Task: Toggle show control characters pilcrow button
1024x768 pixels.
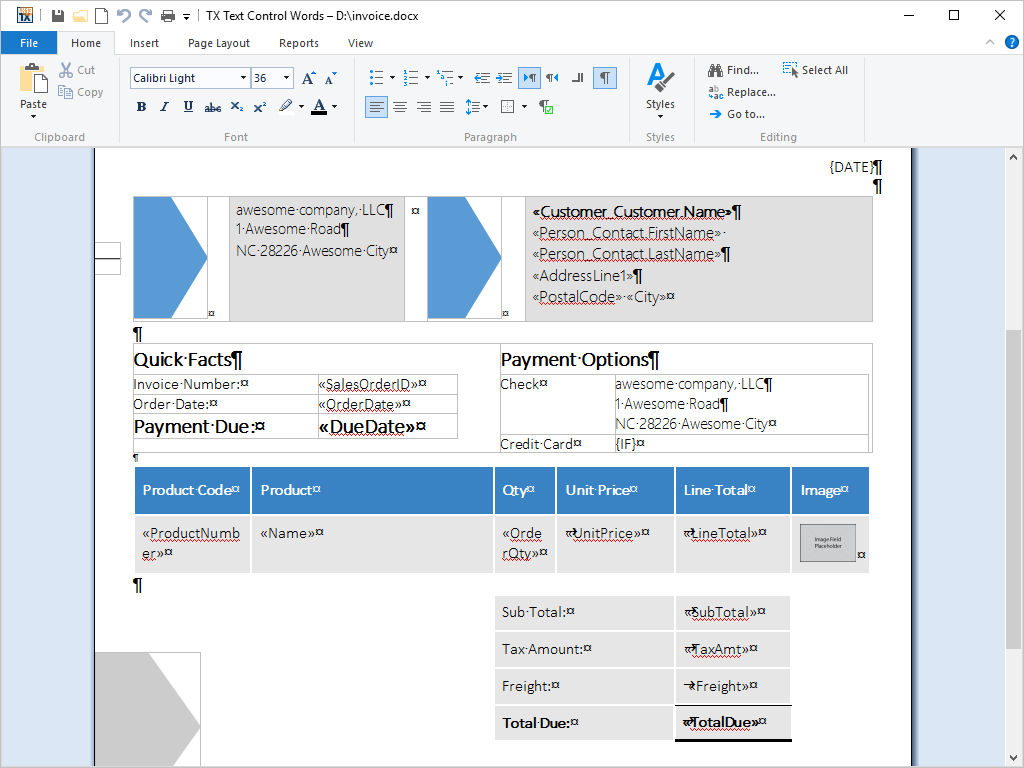Action: pos(605,78)
